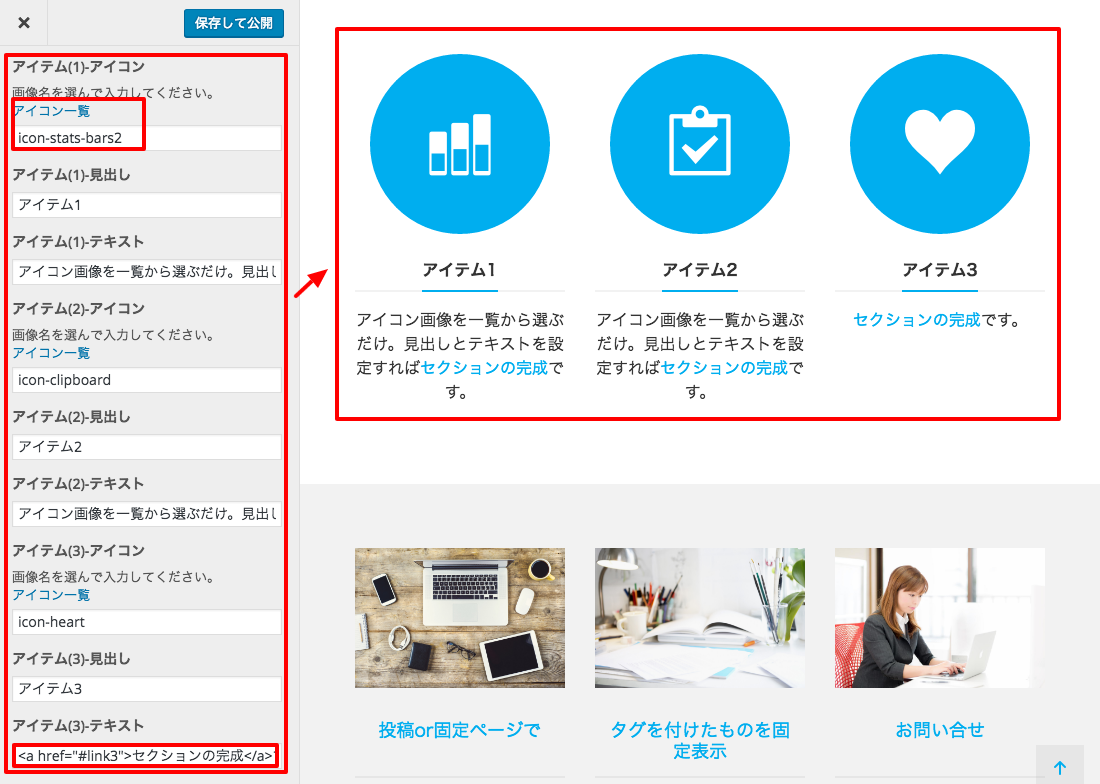Screen dimensions: 1100x784
Task: Open the 投稿or固定ページで link
Action: pos(460,730)
